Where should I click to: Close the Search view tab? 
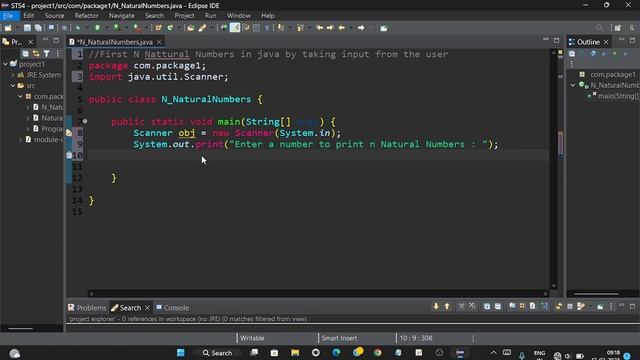(x=147, y=308)
